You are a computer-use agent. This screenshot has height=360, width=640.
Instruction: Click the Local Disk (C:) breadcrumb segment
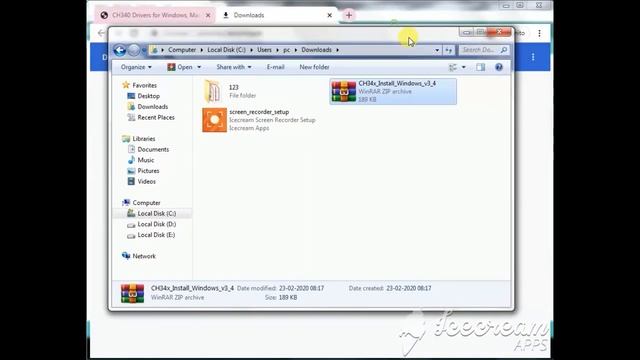(x=227, y=50)
